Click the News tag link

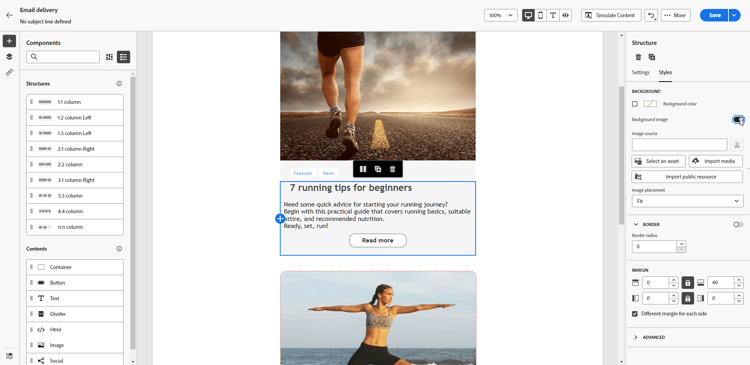(x=329, y=173)
